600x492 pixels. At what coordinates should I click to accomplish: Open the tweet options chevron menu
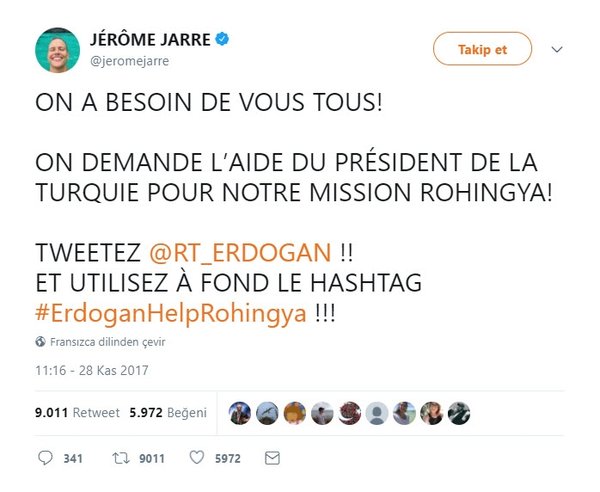click(558, 48)
